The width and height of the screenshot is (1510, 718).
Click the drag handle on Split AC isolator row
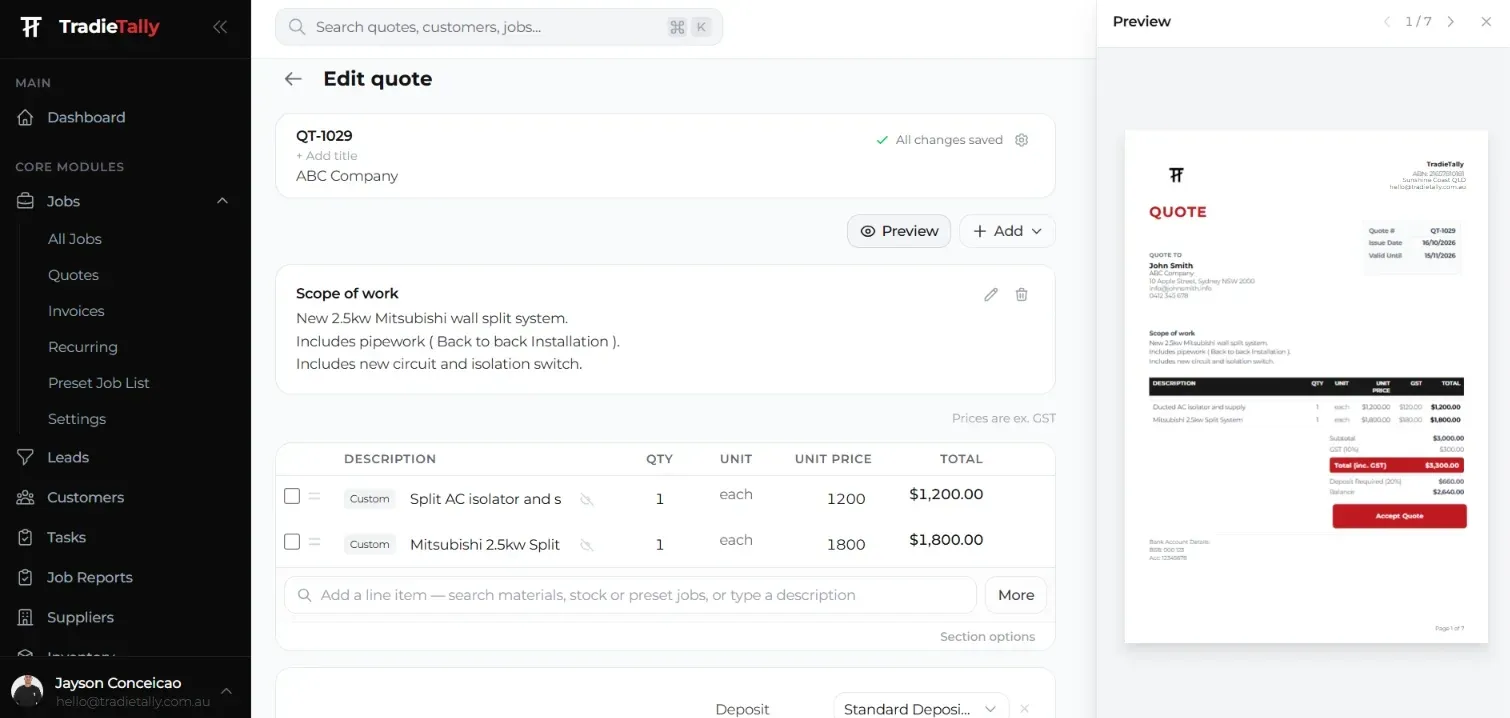pos(314,496)
